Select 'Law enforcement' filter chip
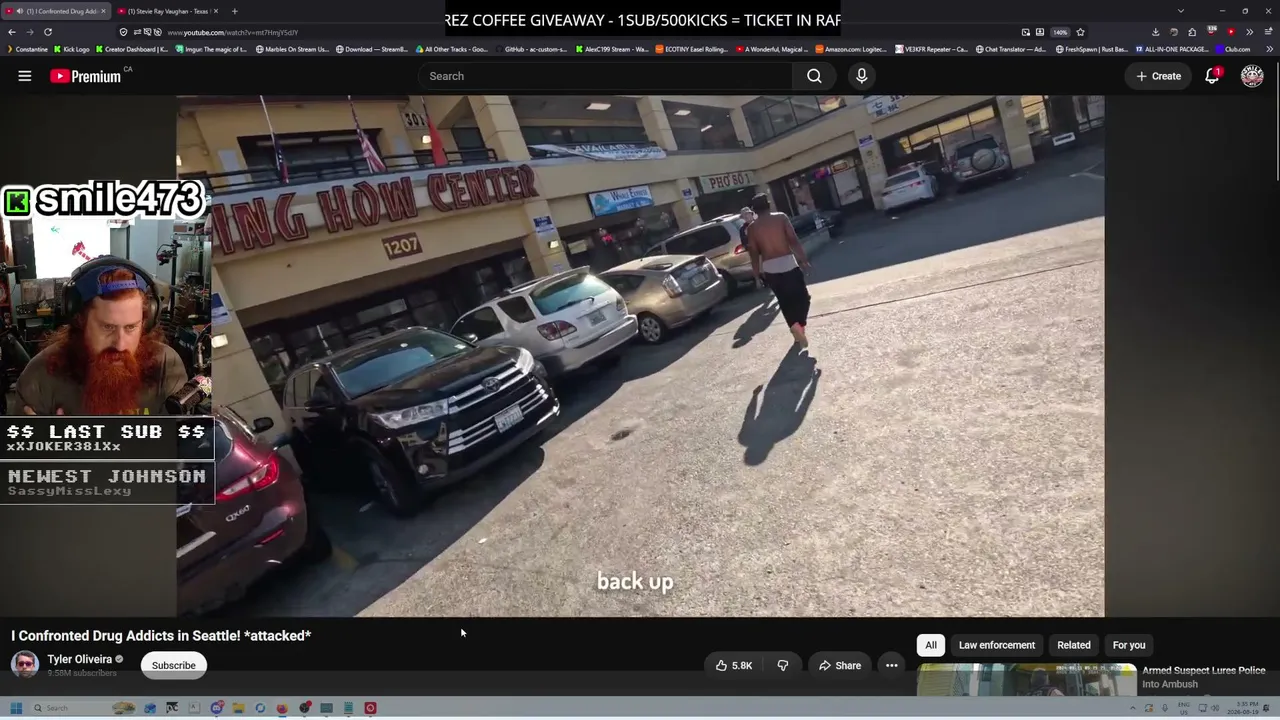Screen dimensions: 1280x720 point(997,645)
